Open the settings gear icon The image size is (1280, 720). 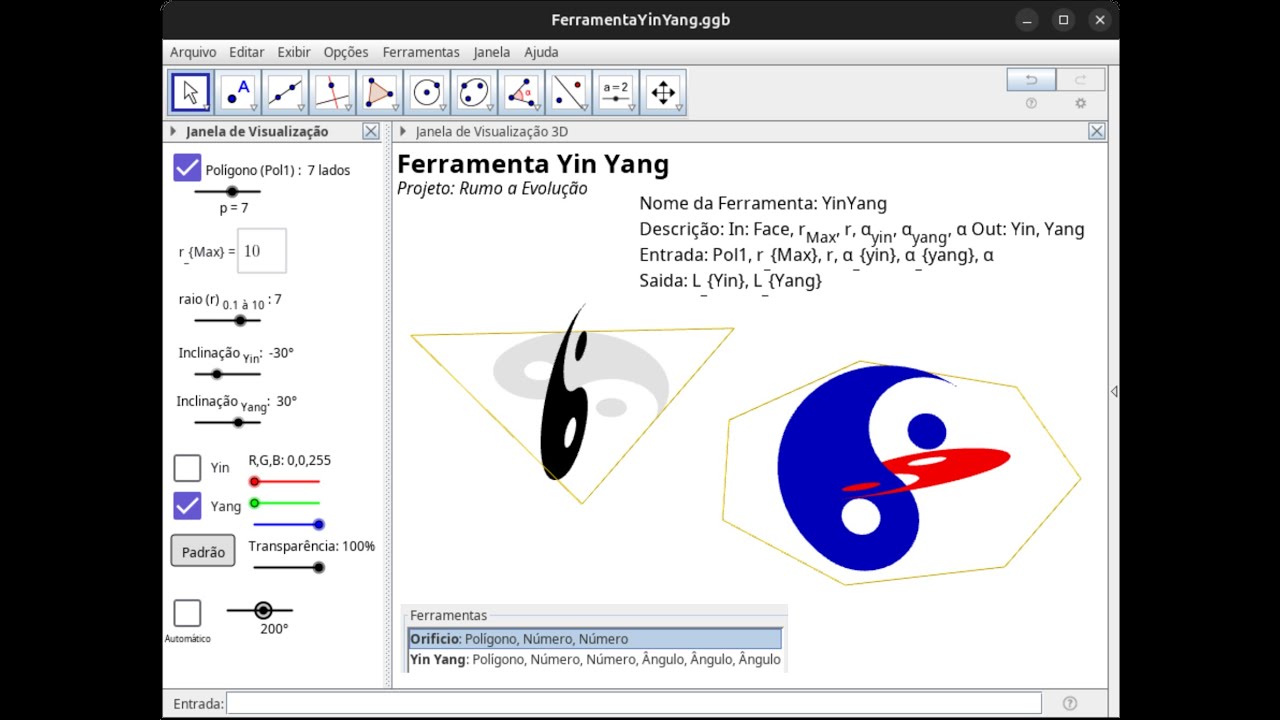click(x=1080, y=103)
